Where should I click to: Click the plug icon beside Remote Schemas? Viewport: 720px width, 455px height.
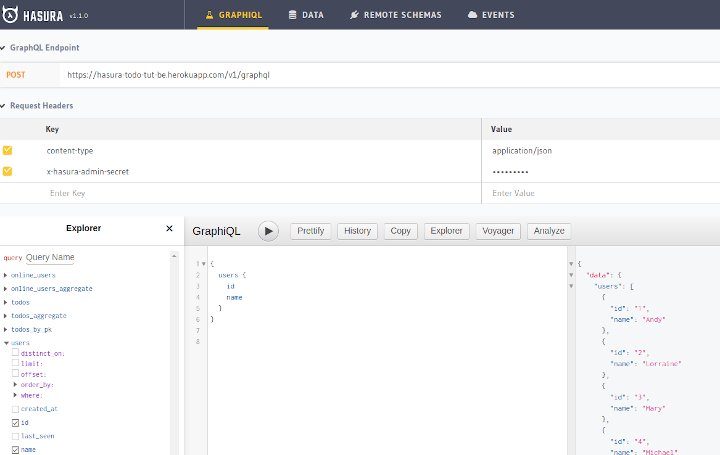coord(354,15)
